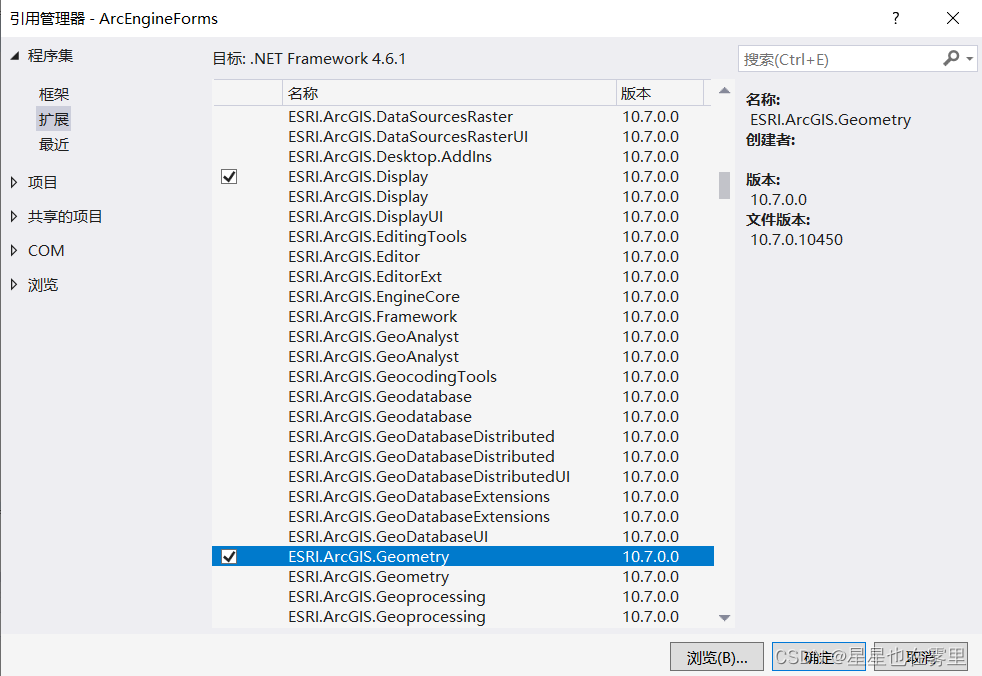Uncheck the ESRI.ArcGIS.Geometry assembly
Image resolution: width=982 pixels, height=676 pixels.
229,556
